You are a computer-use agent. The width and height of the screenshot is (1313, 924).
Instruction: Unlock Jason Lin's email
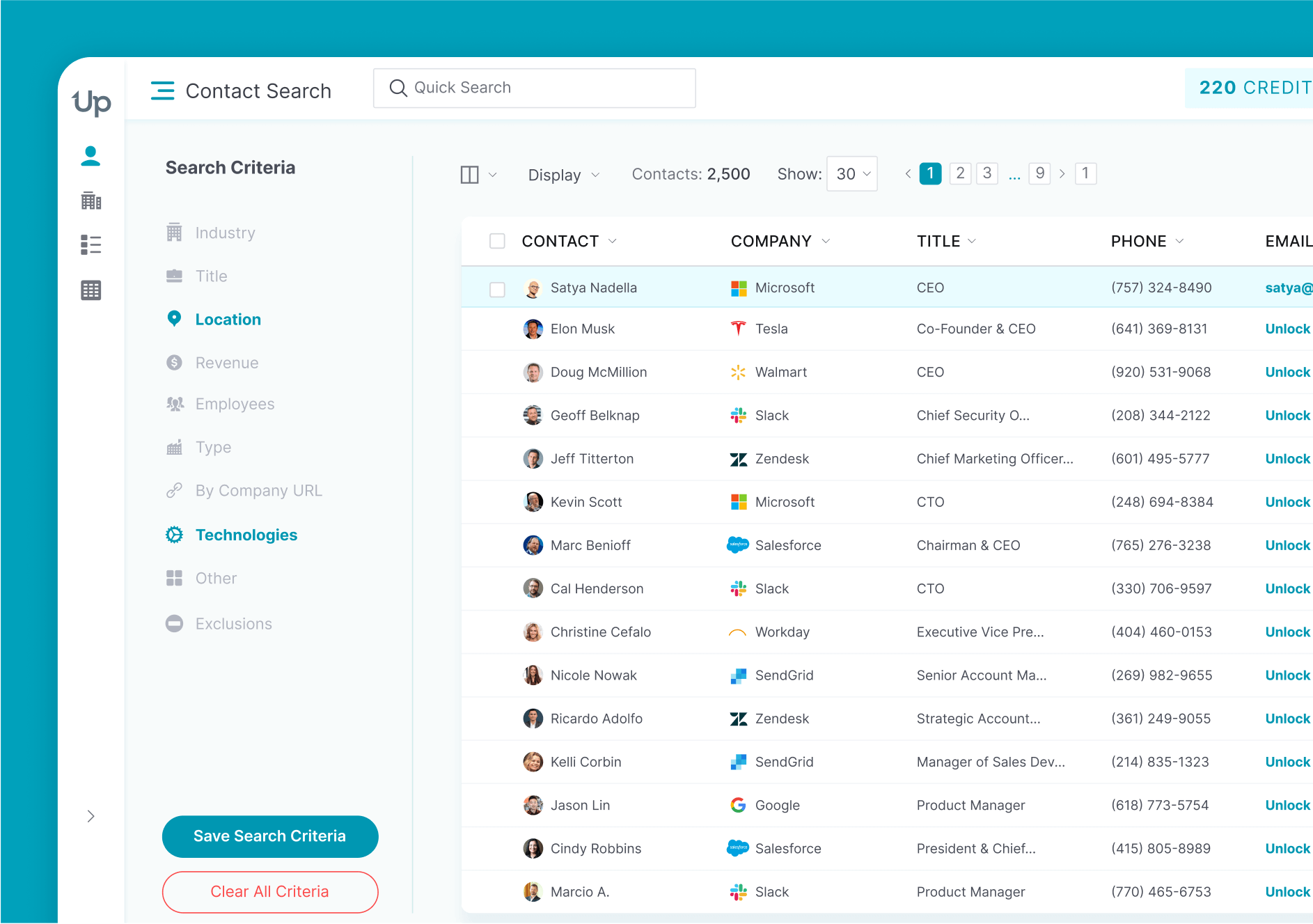[1287, 805]
